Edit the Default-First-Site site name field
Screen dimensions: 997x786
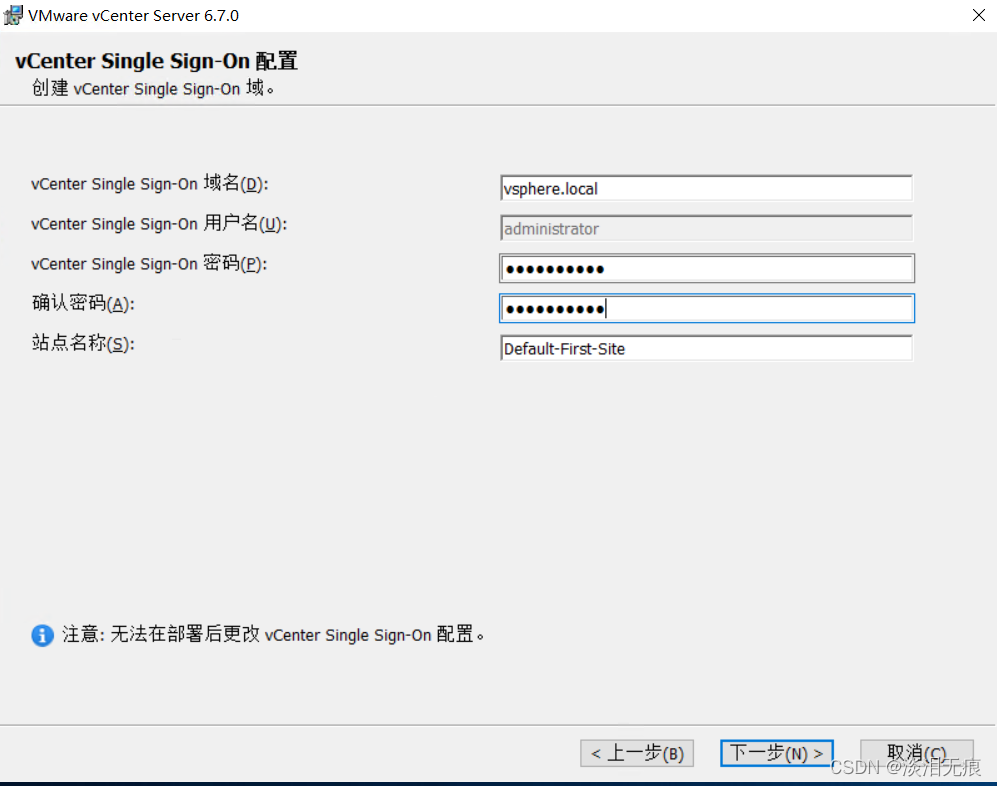(706, 348)
